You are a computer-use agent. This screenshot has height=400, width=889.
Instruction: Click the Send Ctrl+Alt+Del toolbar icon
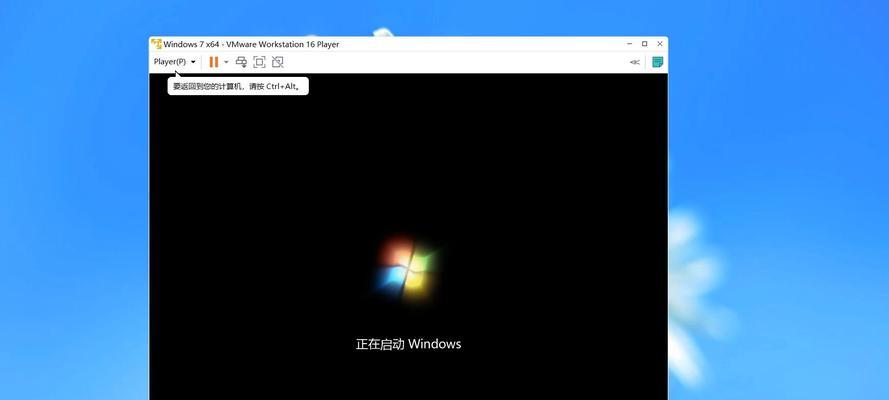click(x=241, y=62)
